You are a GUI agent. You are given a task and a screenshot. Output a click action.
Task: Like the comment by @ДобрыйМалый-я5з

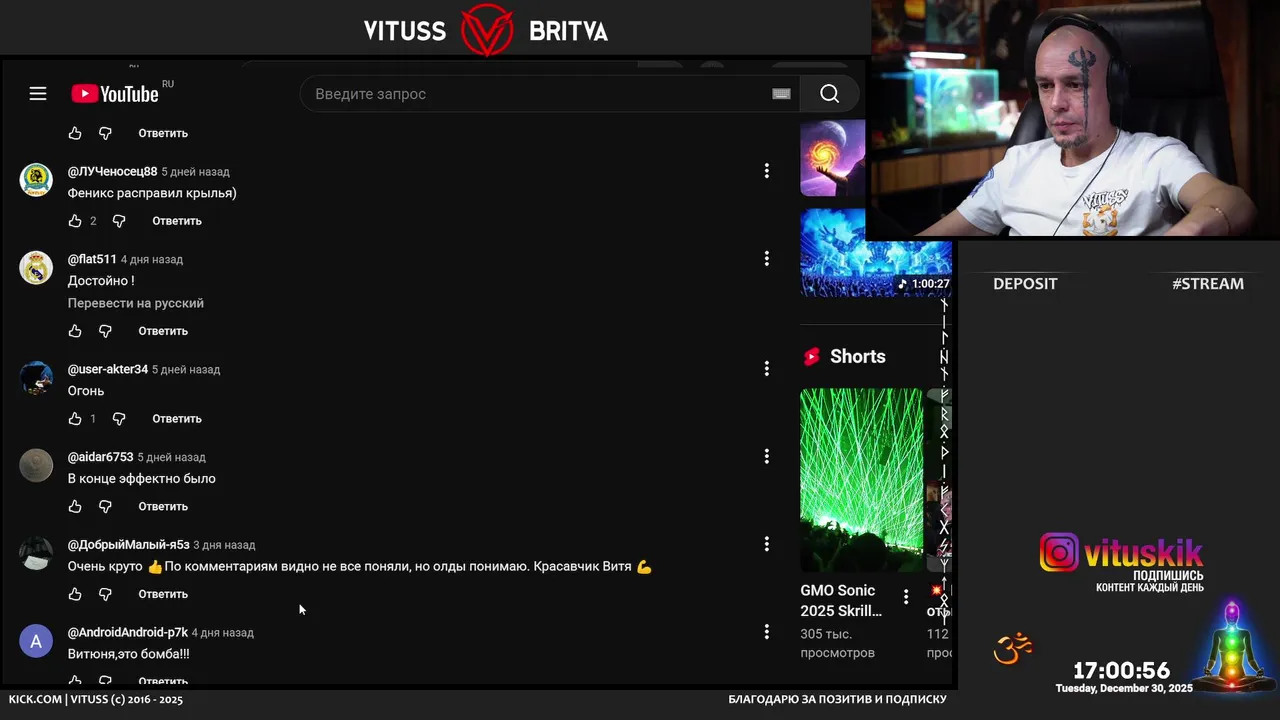pos(75,594)
